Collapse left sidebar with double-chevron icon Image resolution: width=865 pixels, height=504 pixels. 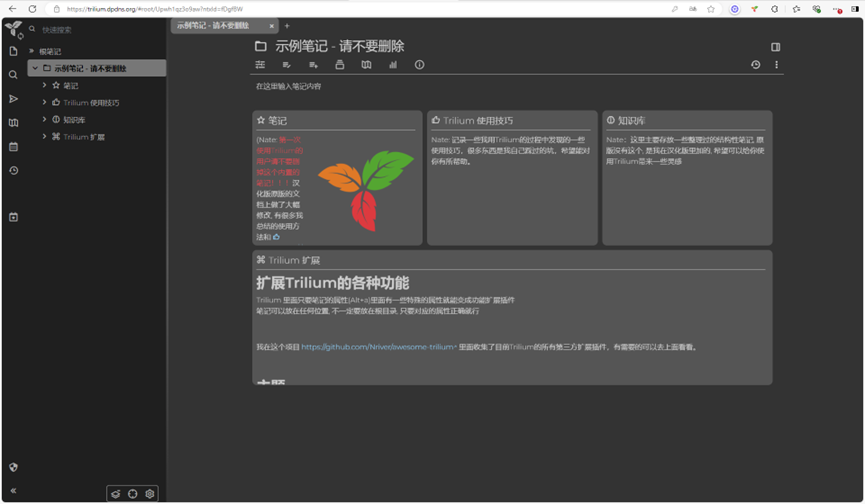pyautogui.click(x=13, y=491)
